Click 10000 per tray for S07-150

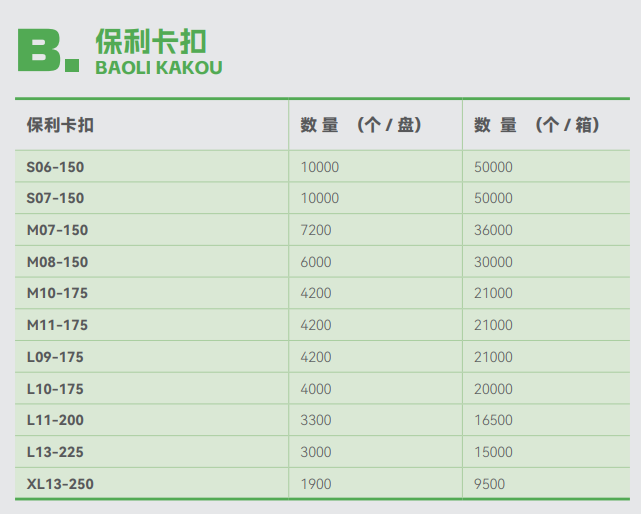point(320,198)
